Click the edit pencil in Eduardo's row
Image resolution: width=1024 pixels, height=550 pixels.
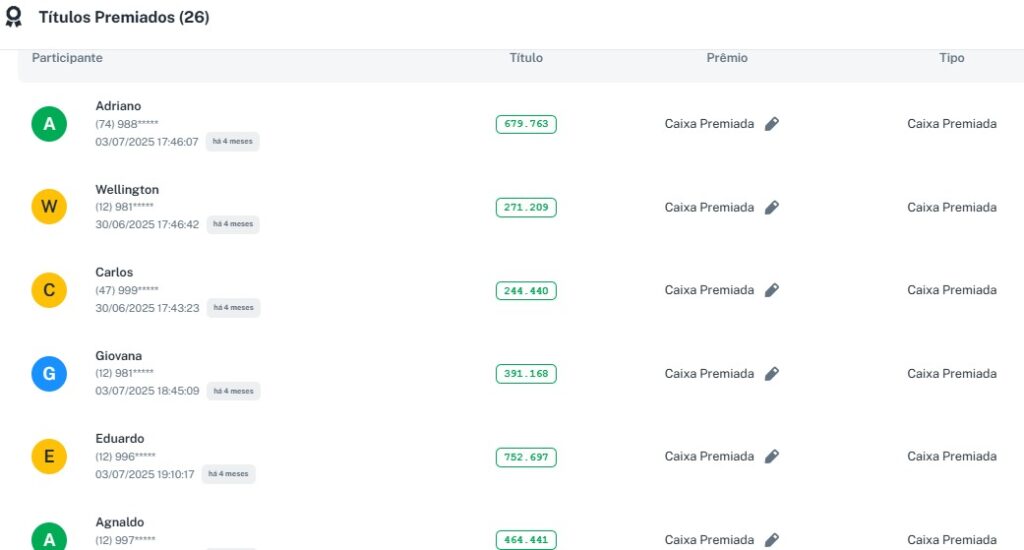[771, 457]
